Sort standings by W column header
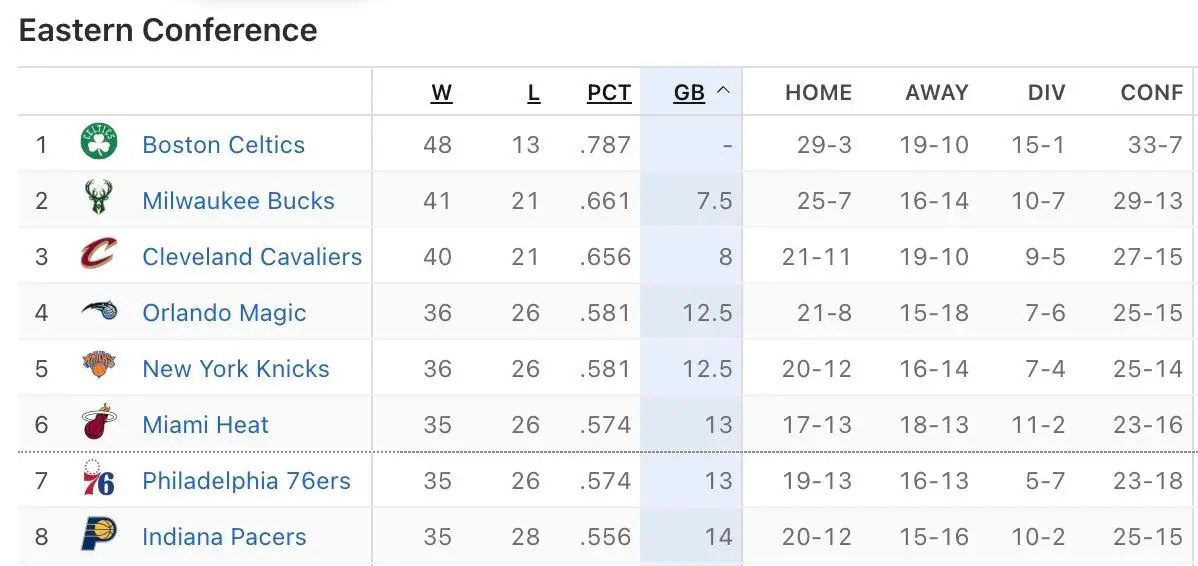 point(441,93)
